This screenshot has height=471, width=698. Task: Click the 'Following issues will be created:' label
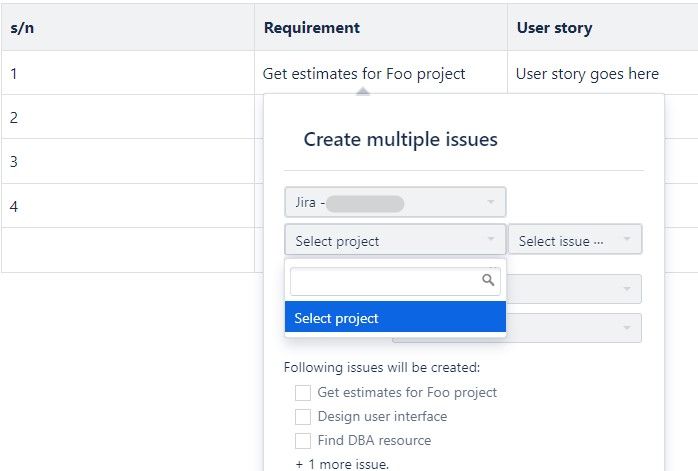point(382,367)
